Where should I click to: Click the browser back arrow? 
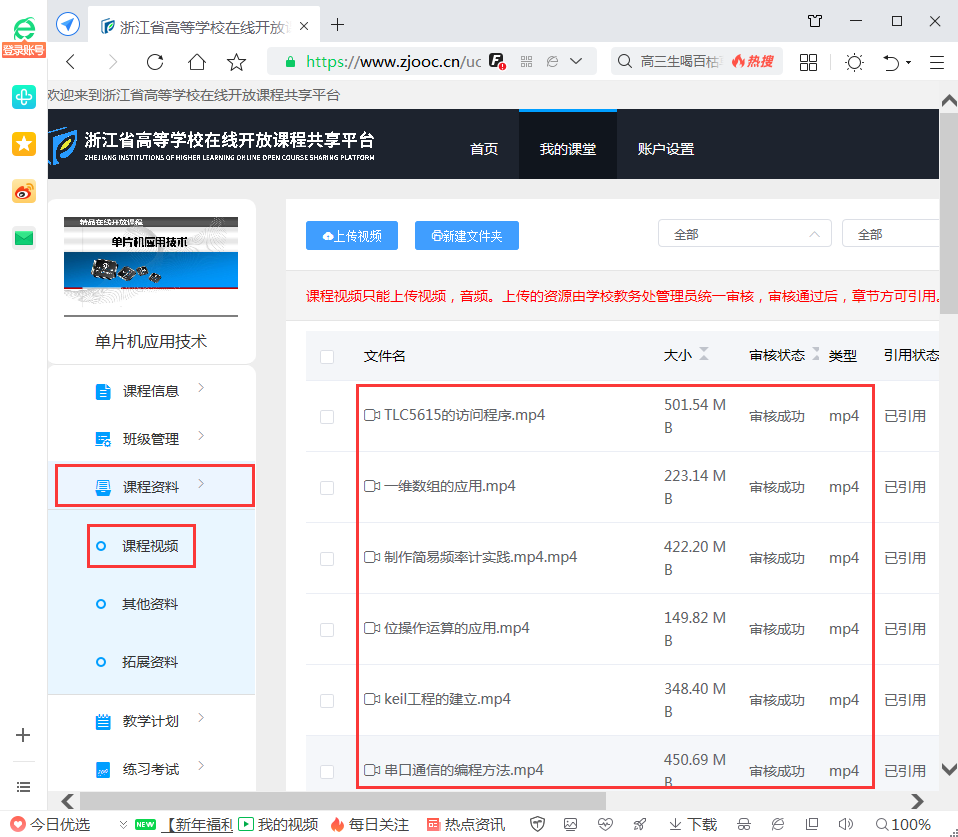coord(71,62)
